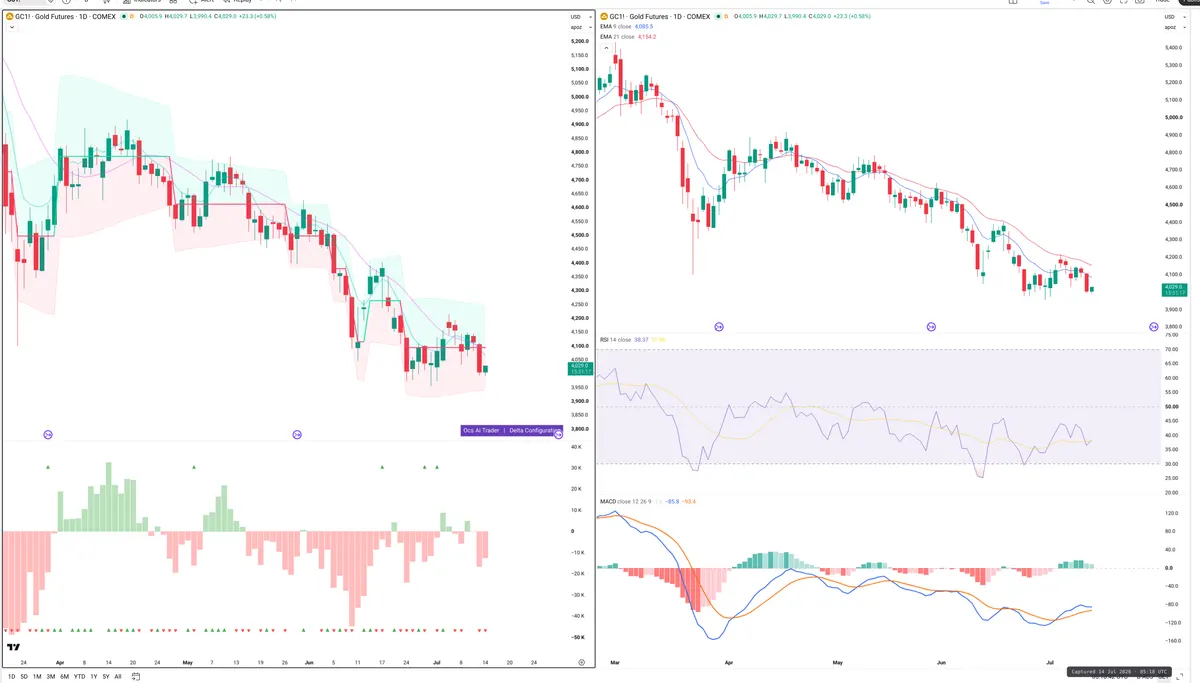Click the Alert button in top toolbar
1200x683 pixels.
point(202,2)
